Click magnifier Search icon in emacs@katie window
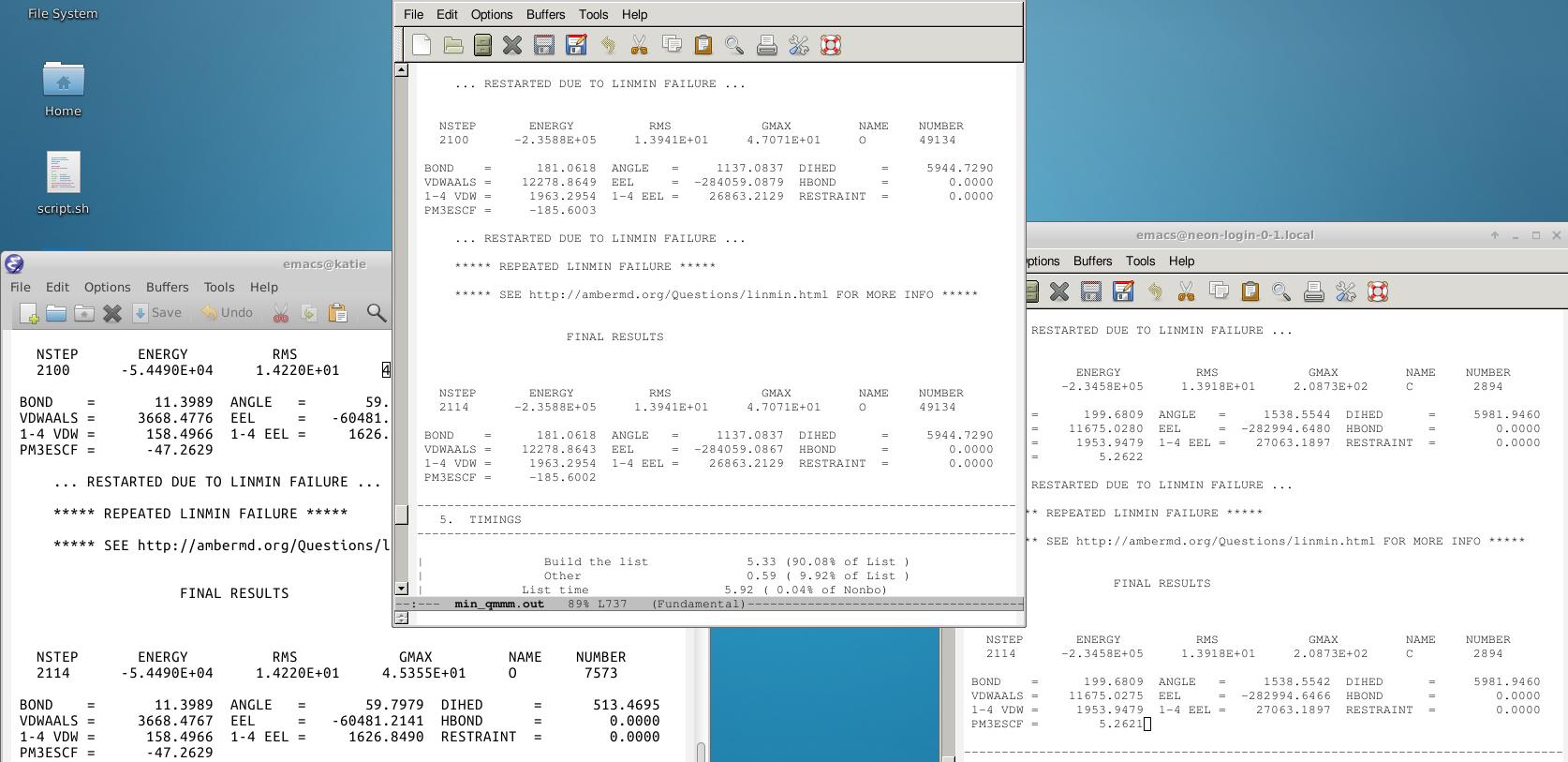This screenshot has height=762, width=1568. [x=377, y=313]
